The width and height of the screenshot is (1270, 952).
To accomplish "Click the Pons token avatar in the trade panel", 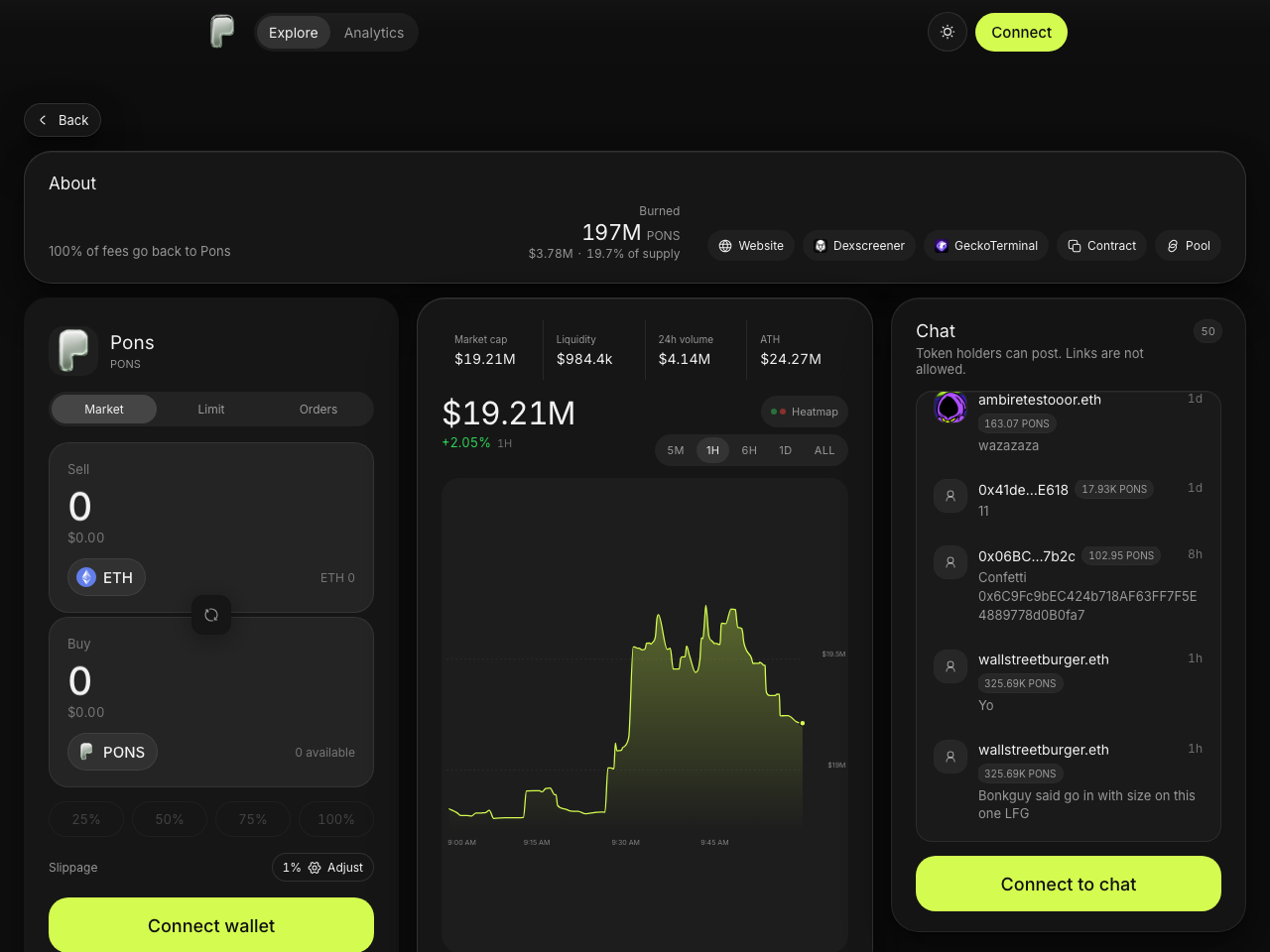I will (73, 351).
